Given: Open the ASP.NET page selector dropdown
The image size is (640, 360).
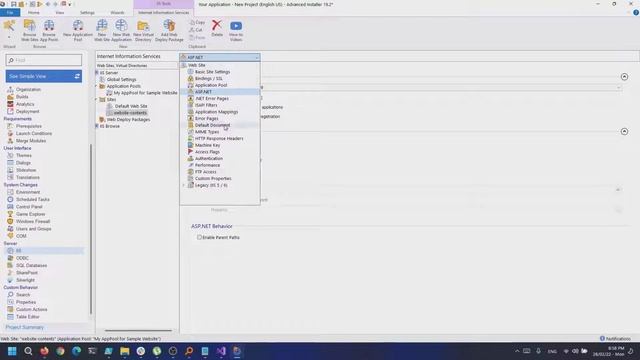Looking at the screenshot, I should [x=220, y=57].
